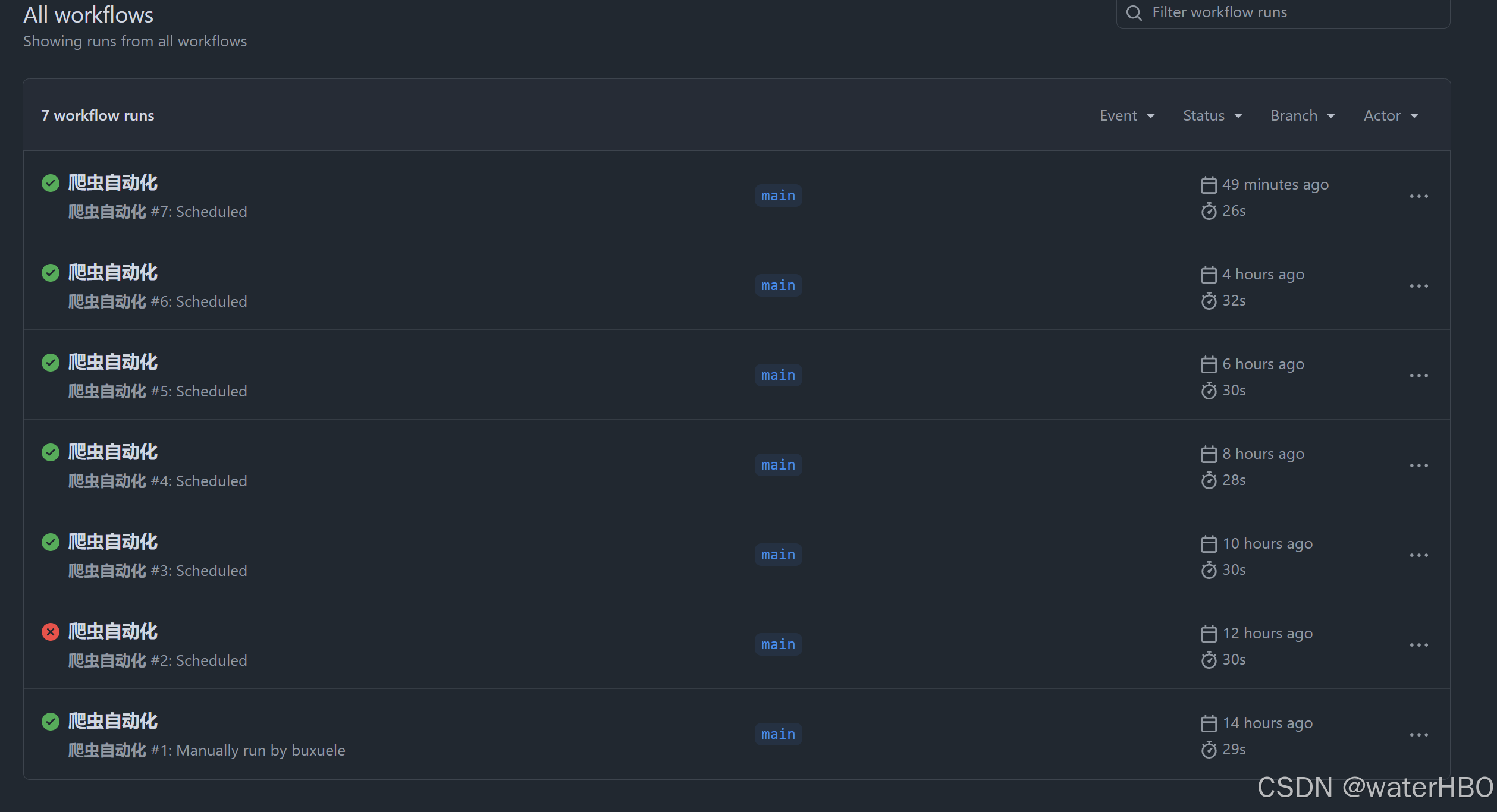Expand the Actor filter dropdown
Image resolution: width=1497 pixels, height=812 pixels.
pyautogui.click(x=1391, y=115)
